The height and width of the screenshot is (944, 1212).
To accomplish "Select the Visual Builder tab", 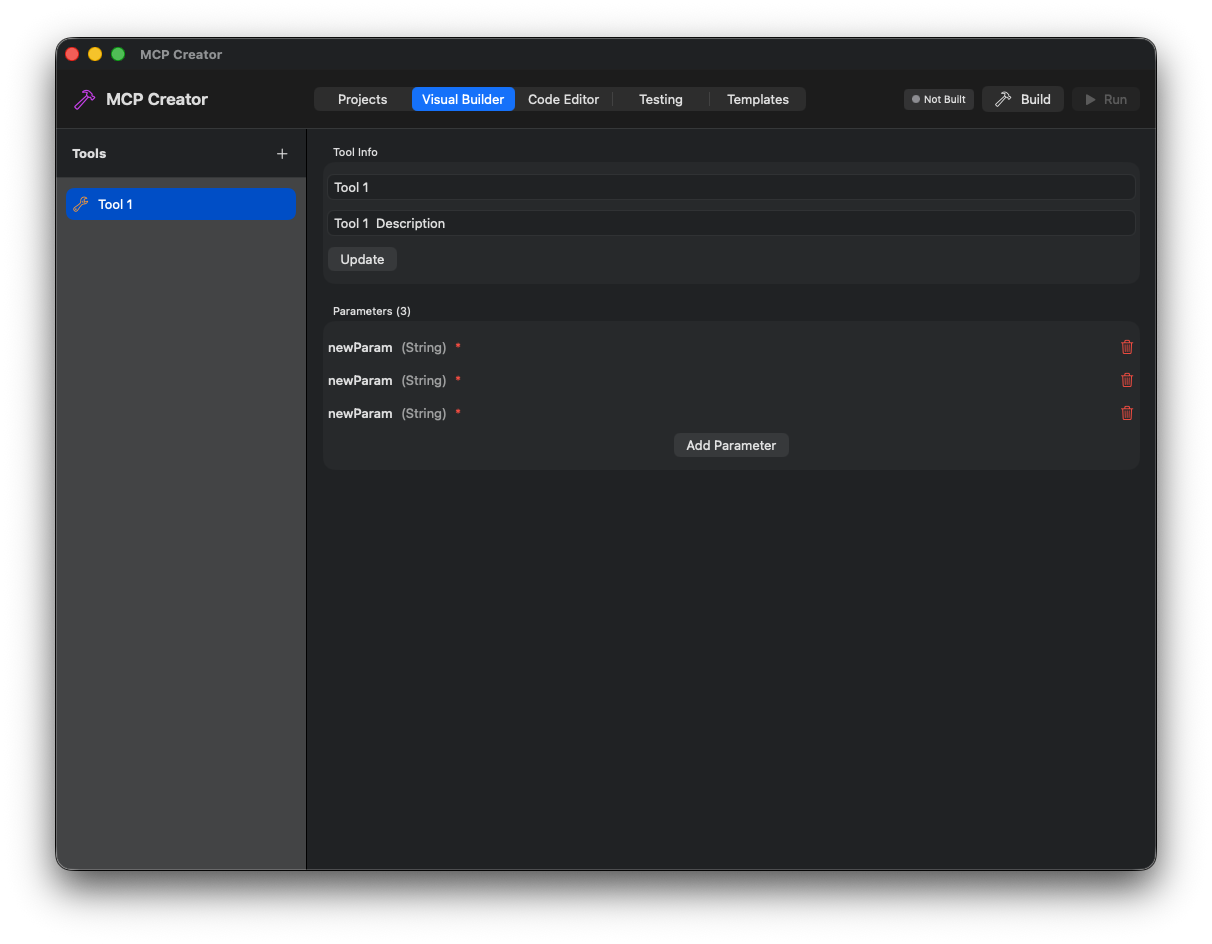I will (463, 99).
